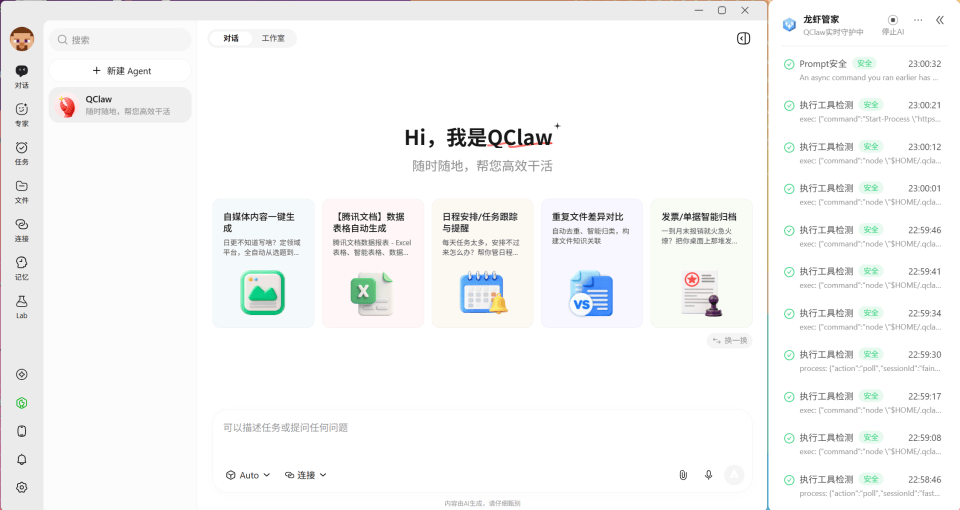Open the 执行工具检测 log entry at 22:59:46
Image resolution: width=960 pixels, height=510 pixels.
click(864, 236)
